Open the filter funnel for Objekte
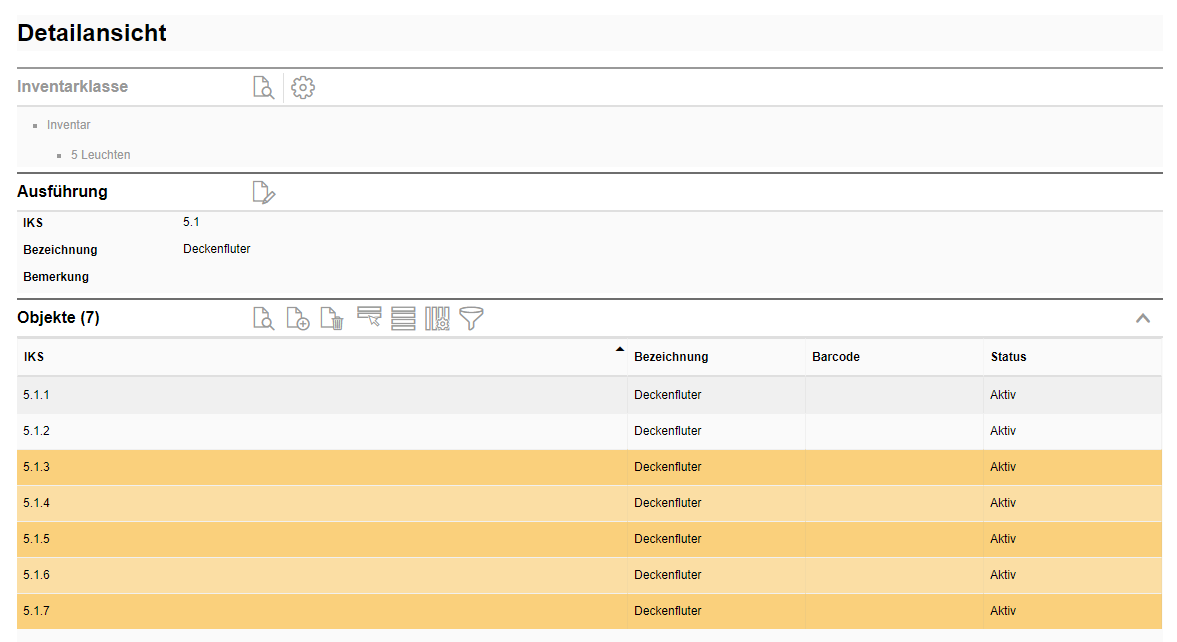Image resolution: width=1177 pixels, height=642 pixels. click(x=471, y=319)
